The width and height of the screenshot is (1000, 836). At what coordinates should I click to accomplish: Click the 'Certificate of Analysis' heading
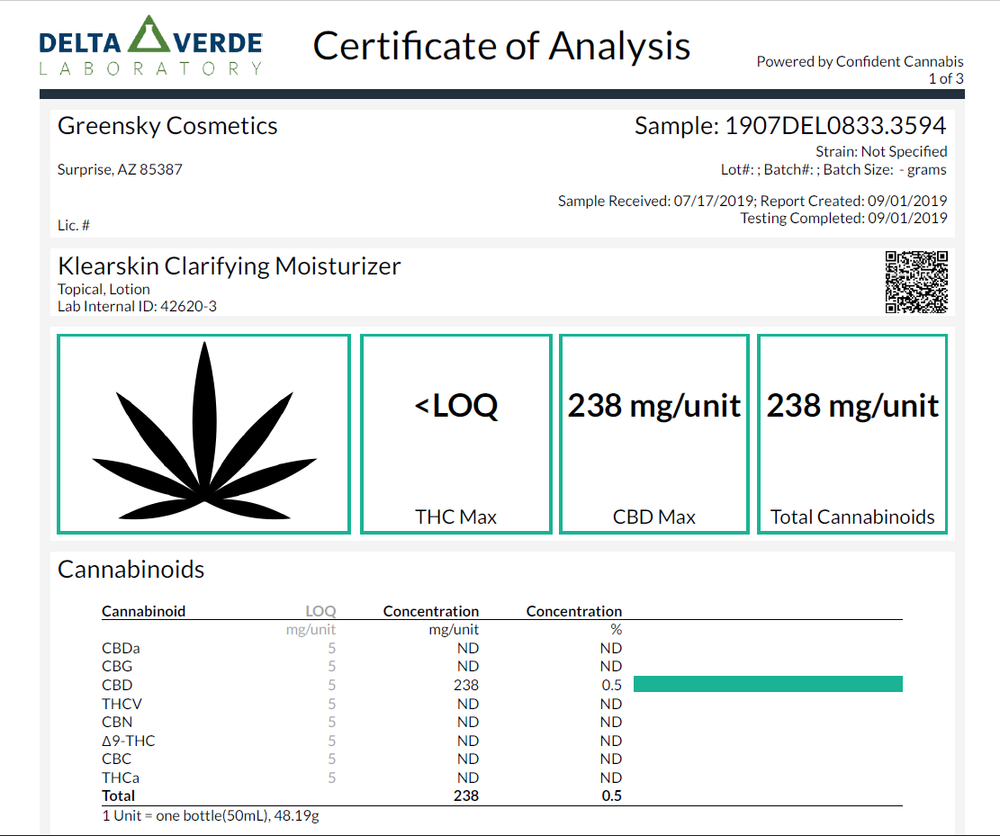click(501, 46)
